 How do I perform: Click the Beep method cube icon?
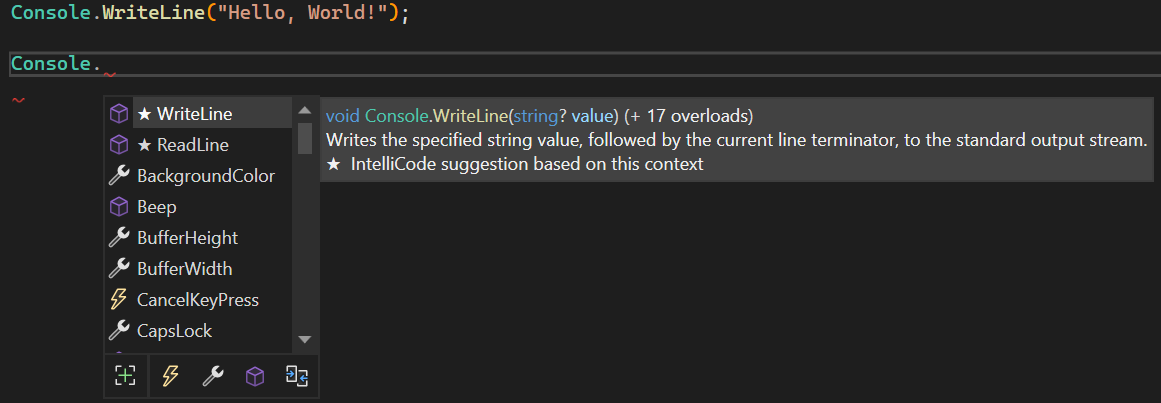(119, 207)
